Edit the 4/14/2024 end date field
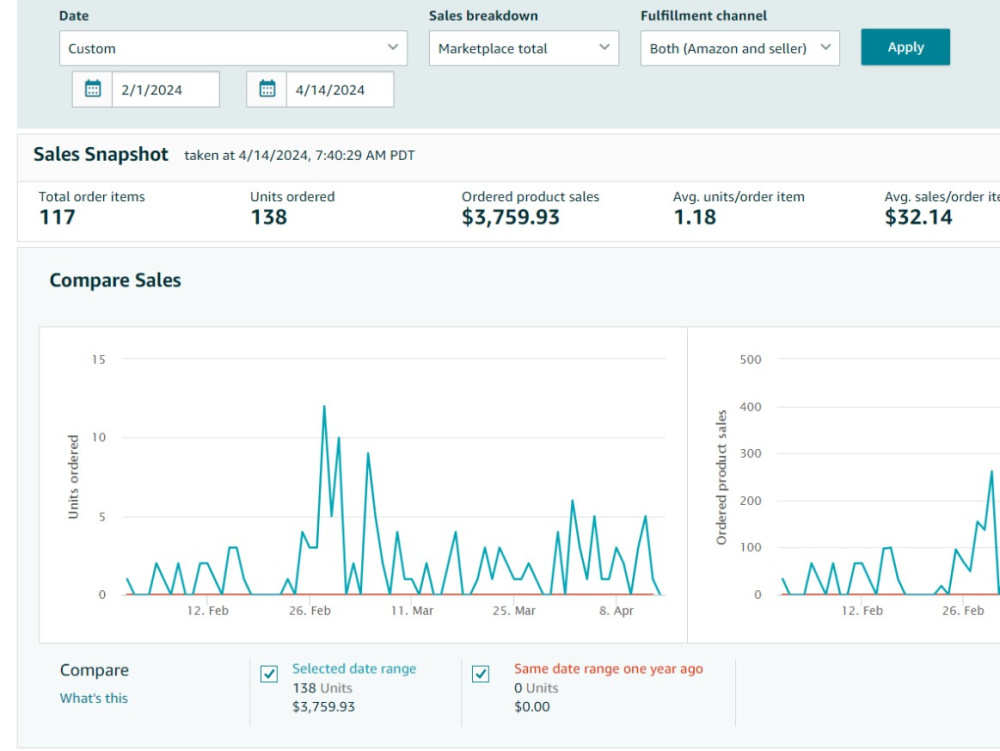 pos(339,89)
